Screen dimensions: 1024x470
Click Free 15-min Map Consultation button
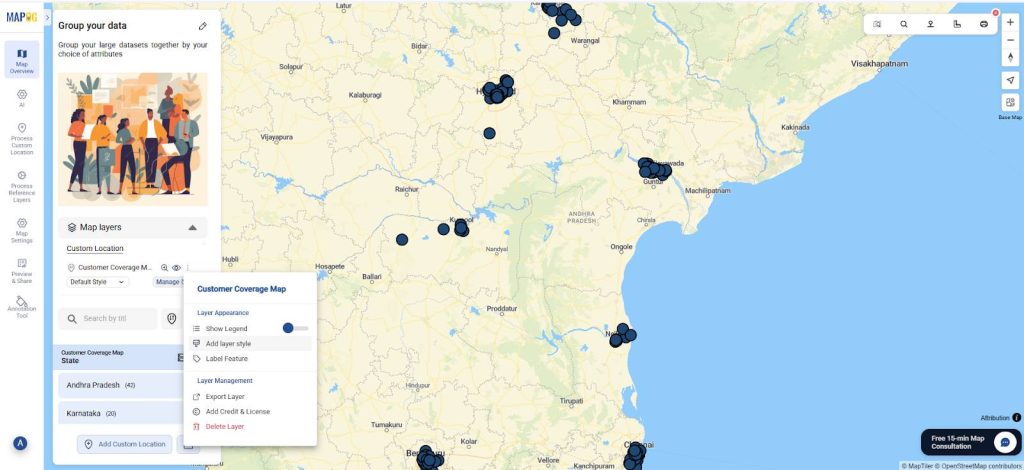point(970,442)
